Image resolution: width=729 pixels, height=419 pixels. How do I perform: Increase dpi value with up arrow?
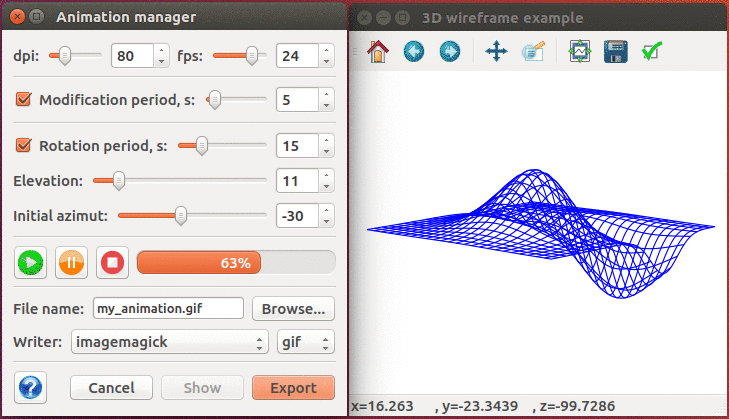pyautogui.click(x=161, y=50)
